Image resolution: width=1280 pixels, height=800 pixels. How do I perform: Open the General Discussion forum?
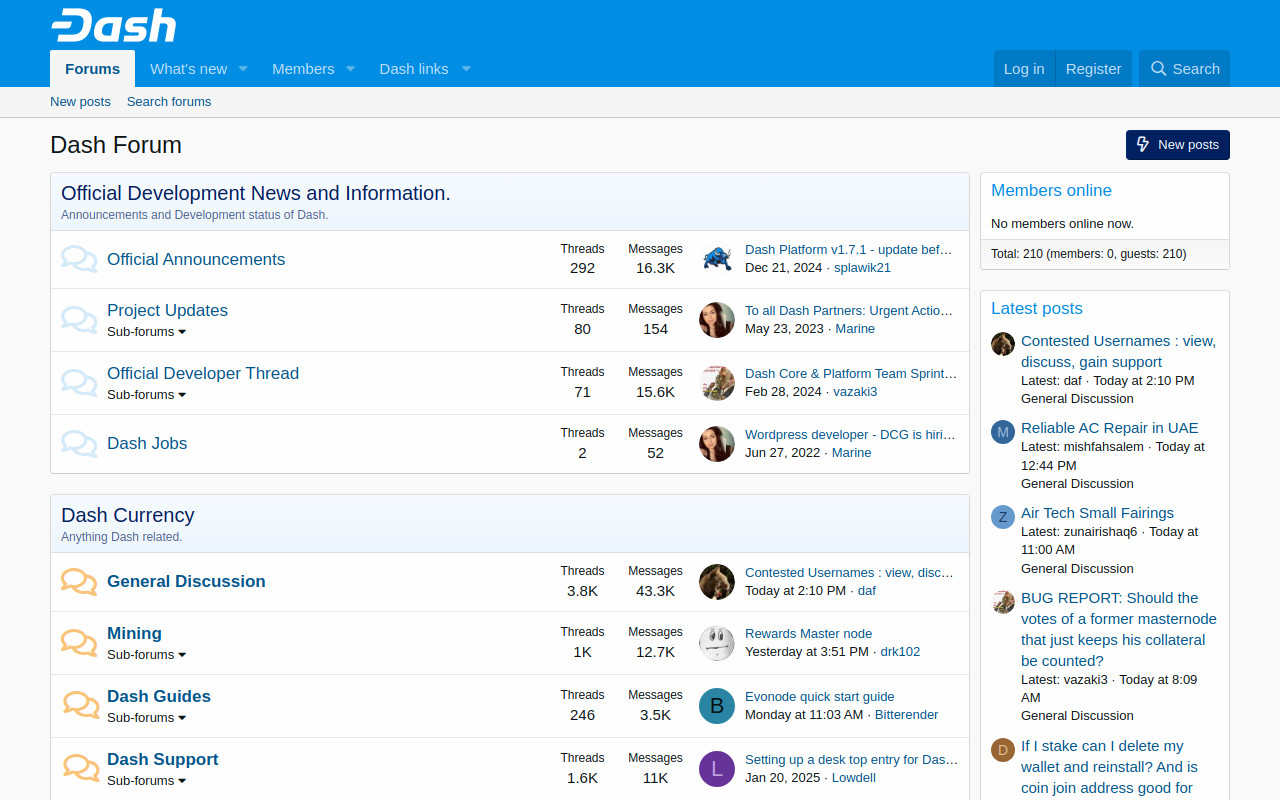(186, 581)
